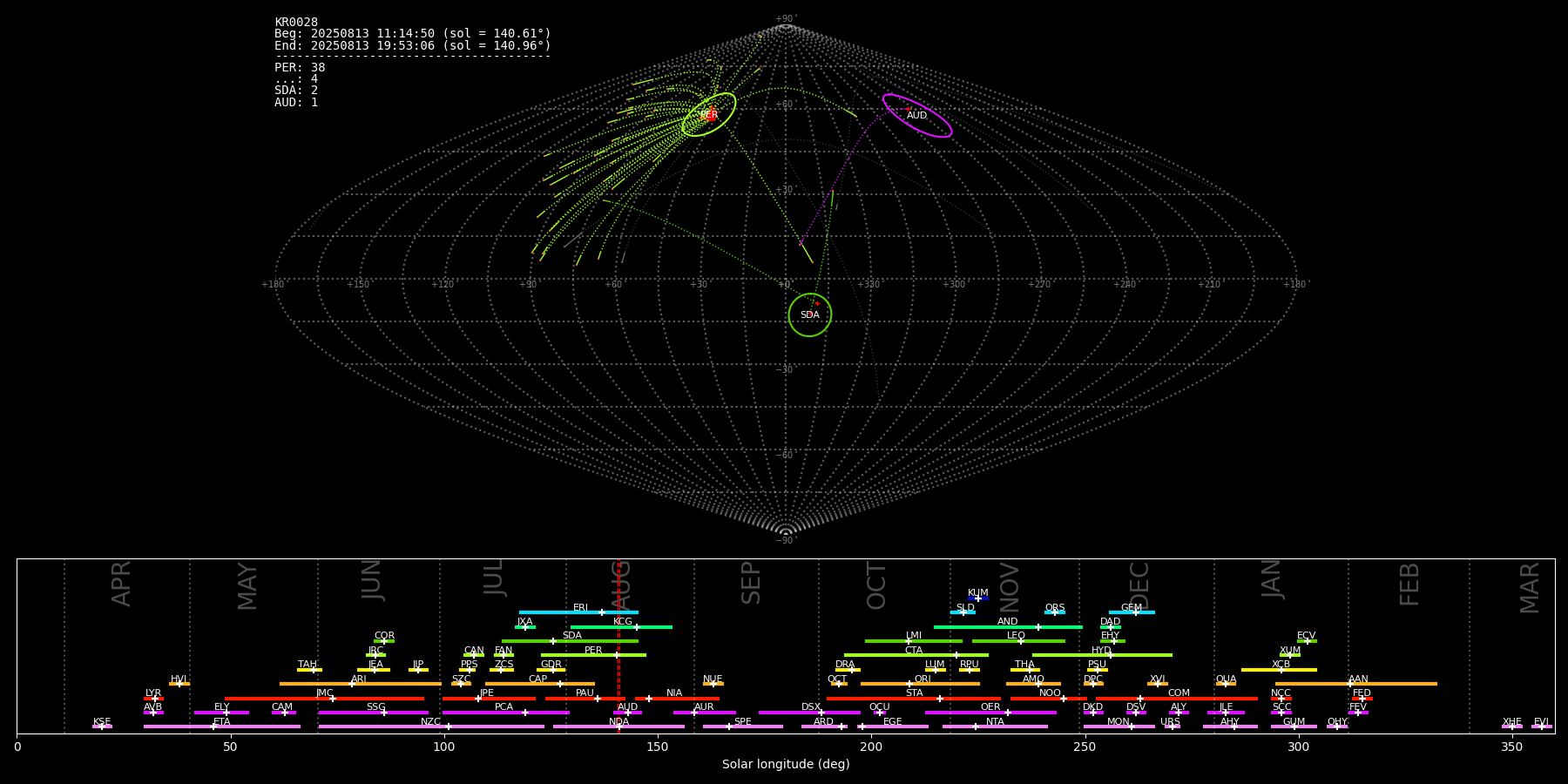Click the SDA radiant label on sky map
The image size is (1568, 784).
pos(810,314)
